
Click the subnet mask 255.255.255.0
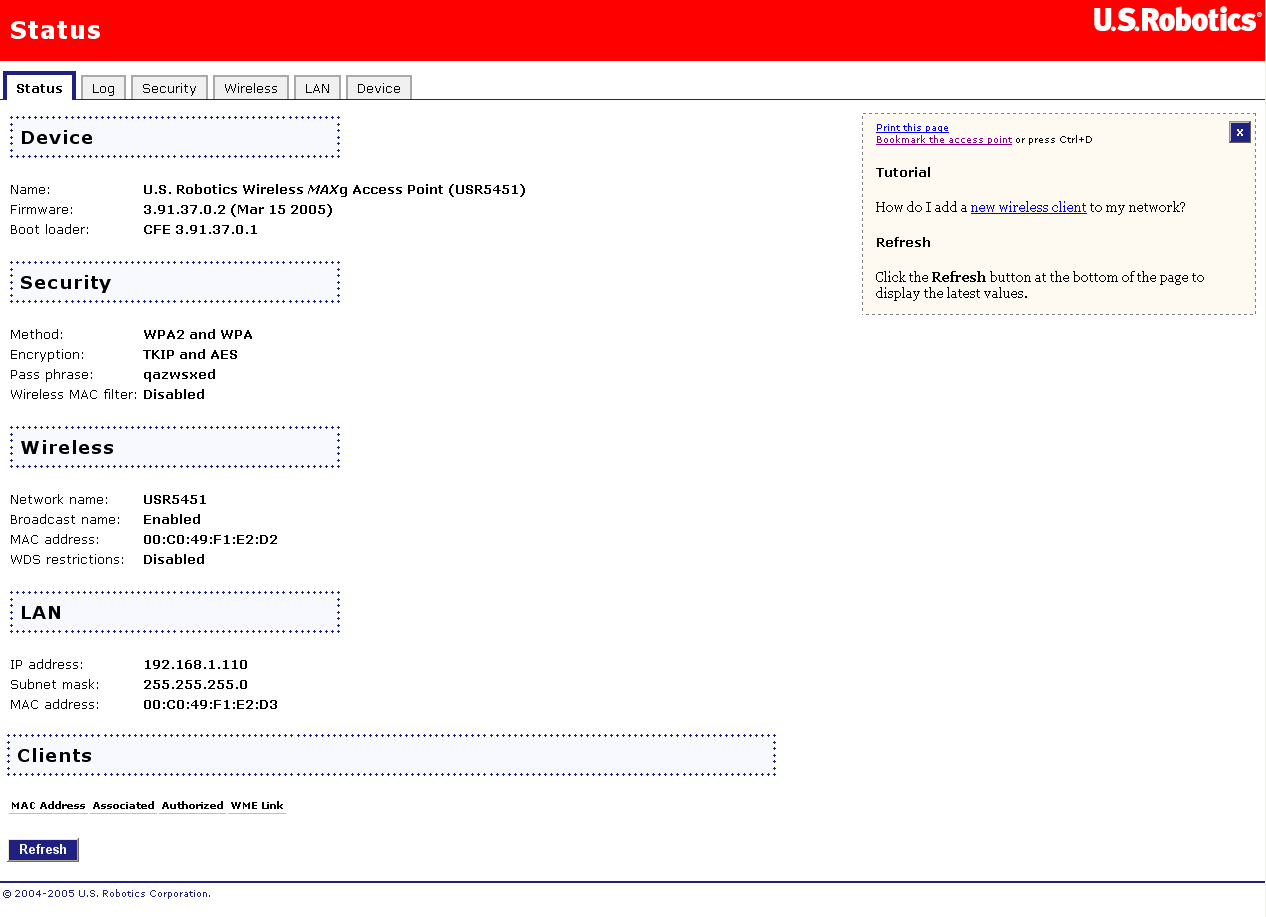196,685
